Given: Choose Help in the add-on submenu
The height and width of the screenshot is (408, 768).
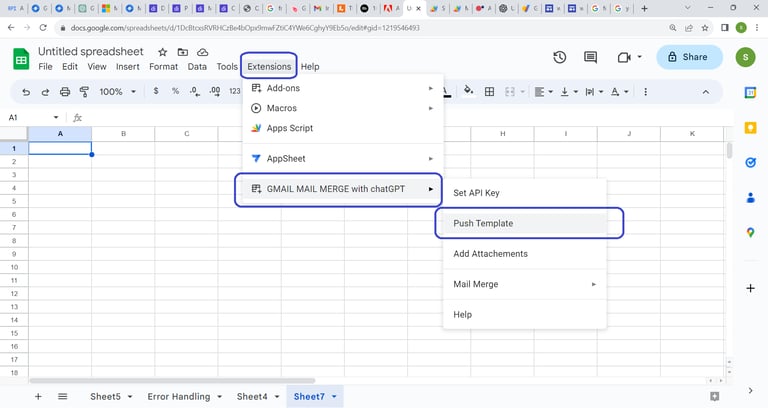Looking at the screenshot, I should tap(525, 314).
